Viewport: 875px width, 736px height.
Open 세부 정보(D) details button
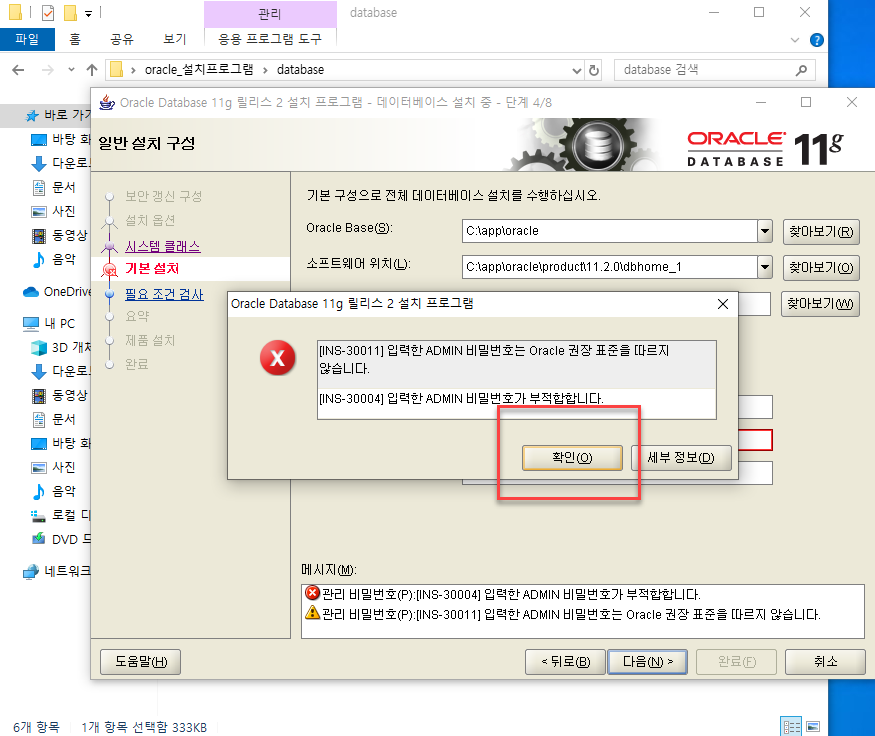point(681,458)
